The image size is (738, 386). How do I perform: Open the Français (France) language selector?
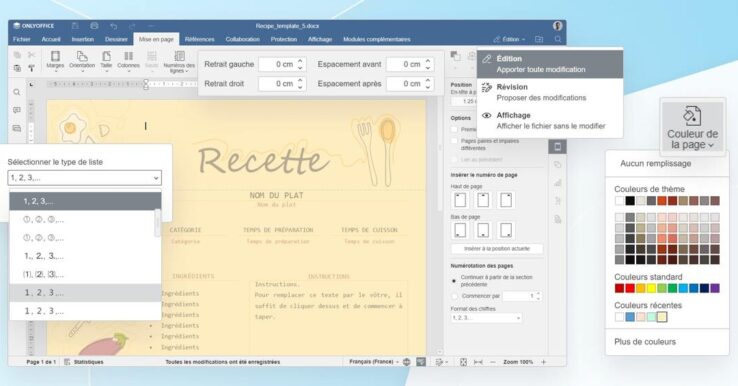click(373, 362)
